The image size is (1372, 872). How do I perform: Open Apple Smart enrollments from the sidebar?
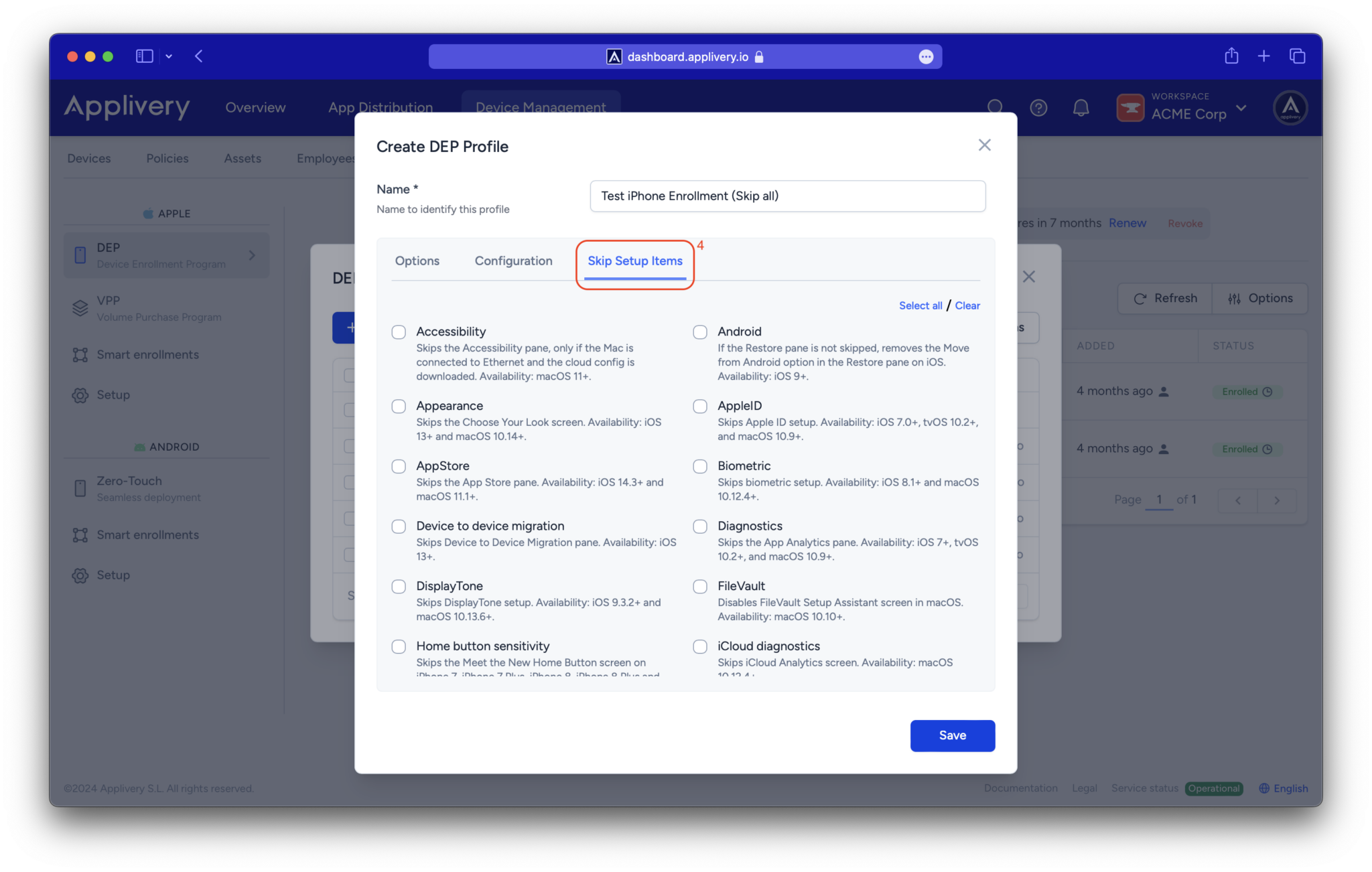147,354
